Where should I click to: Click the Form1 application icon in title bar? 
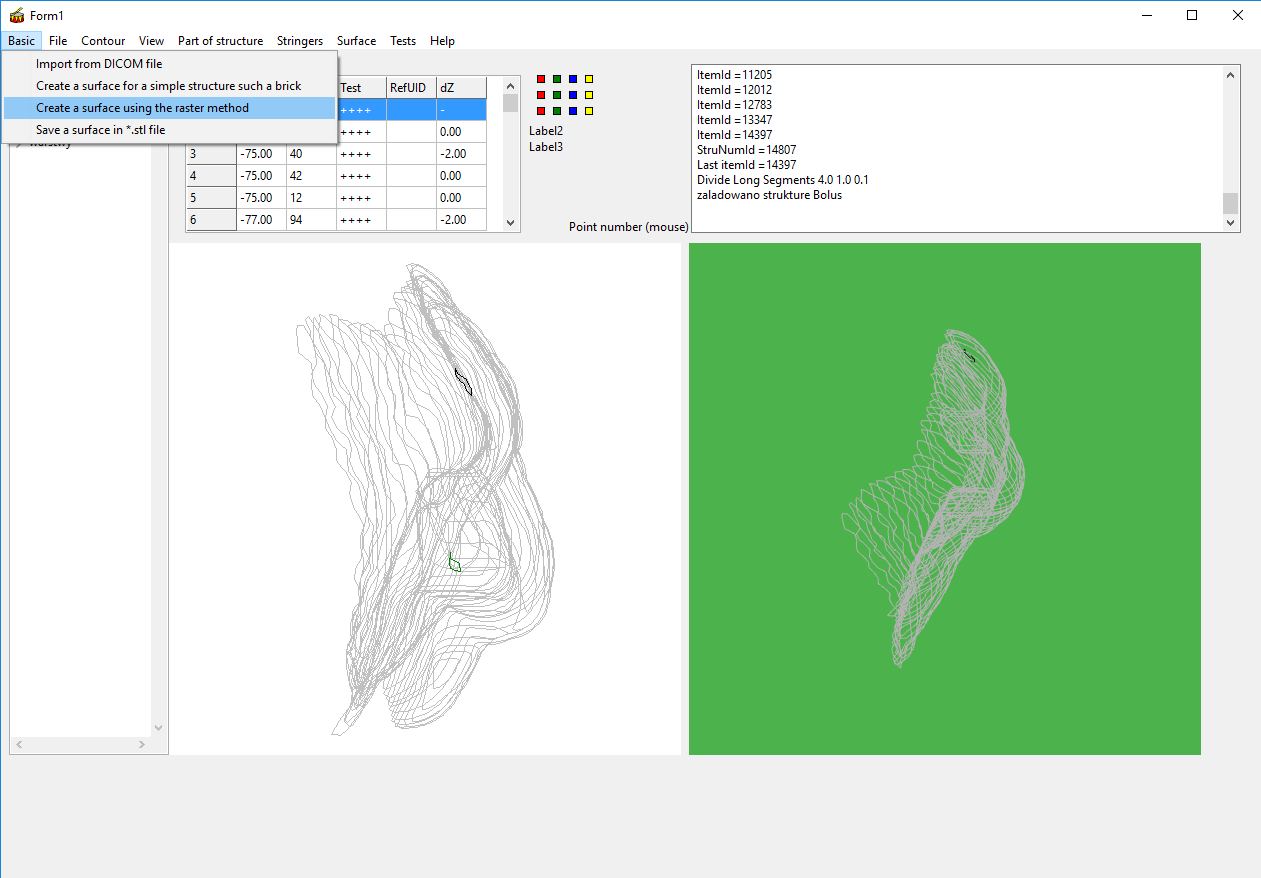[17, 15]
